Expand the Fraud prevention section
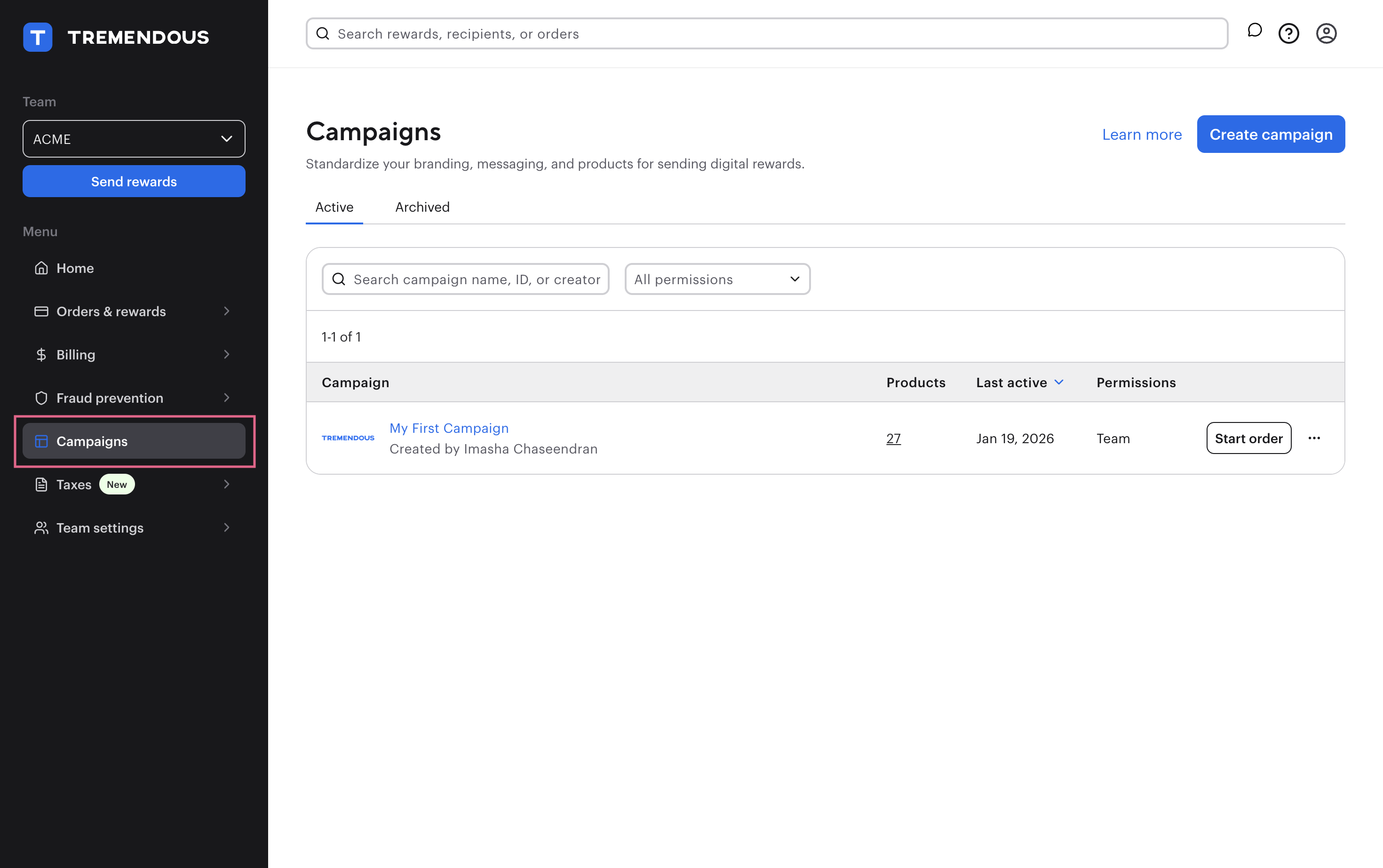Image resolution: width=1383 pixels, height=868 pixels. [134, 398]
